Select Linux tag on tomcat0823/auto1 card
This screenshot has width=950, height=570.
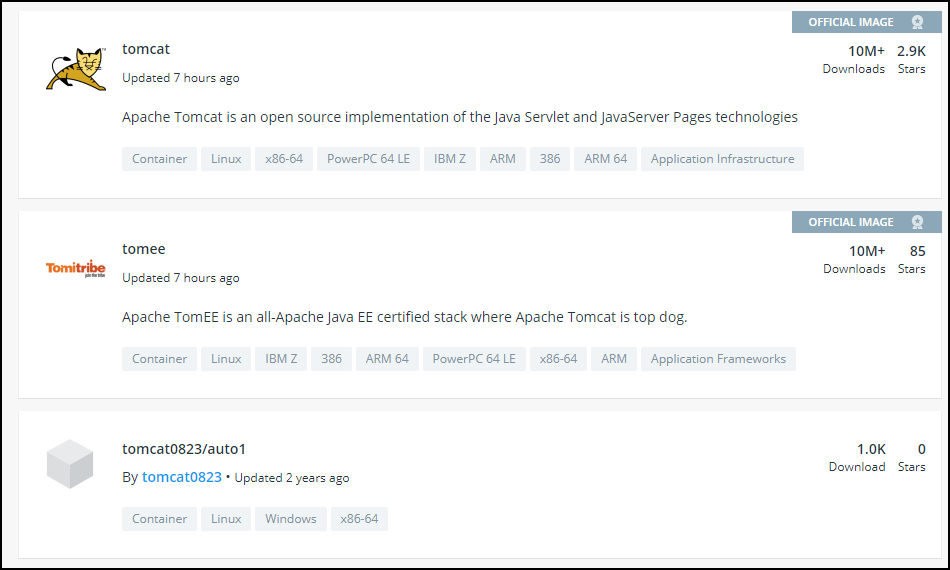pos(226,519)
